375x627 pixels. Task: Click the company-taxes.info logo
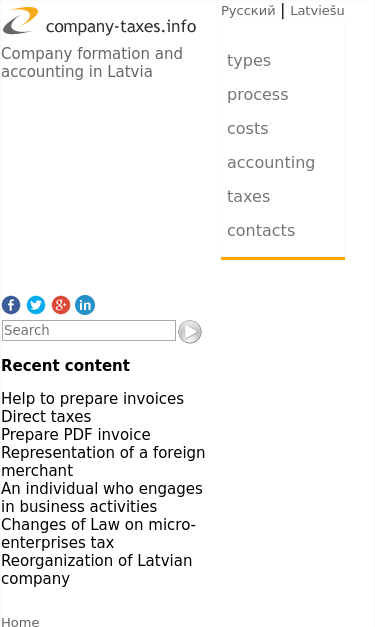[x=100, y=21]
